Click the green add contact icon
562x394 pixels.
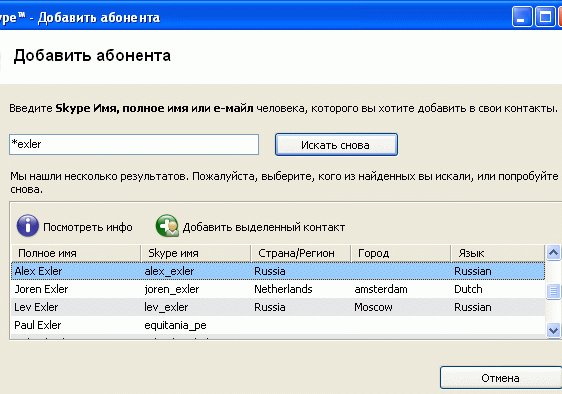point(167,226)
